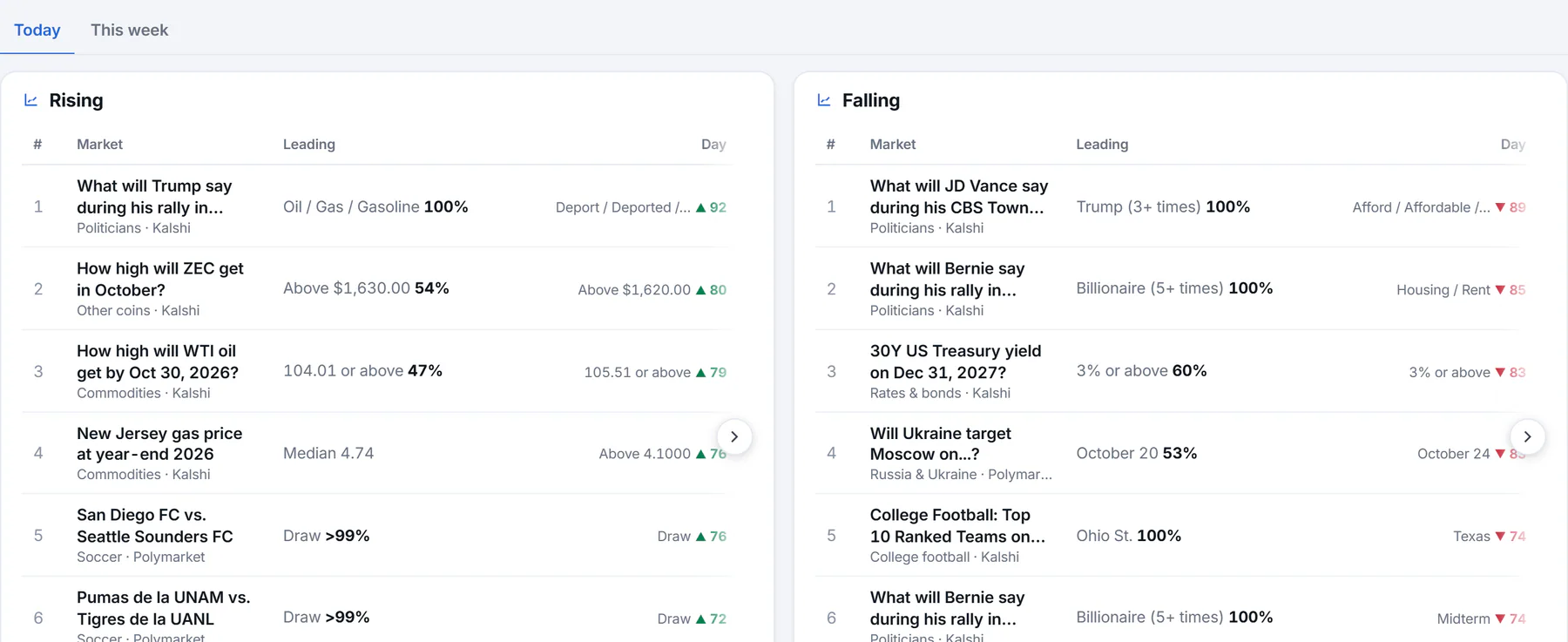1568x642 pixels.
Task: Click 'Oil / Gas / Gasoline 100%' leading value
Action: coord(375,206)
